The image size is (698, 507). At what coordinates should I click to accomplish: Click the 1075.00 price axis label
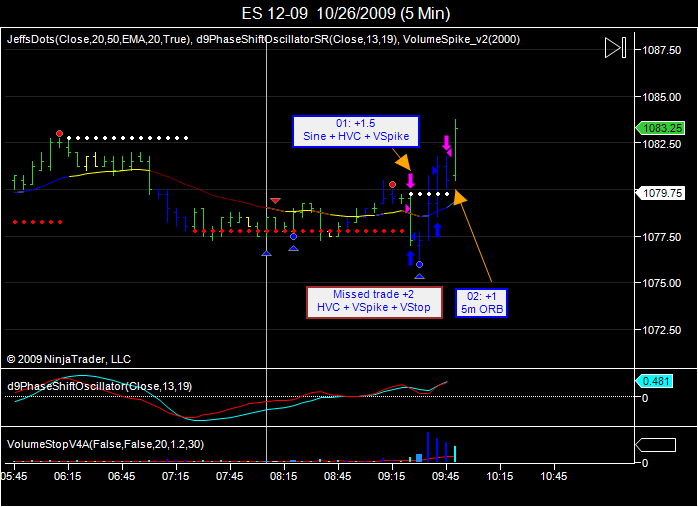tap(661, 283)
